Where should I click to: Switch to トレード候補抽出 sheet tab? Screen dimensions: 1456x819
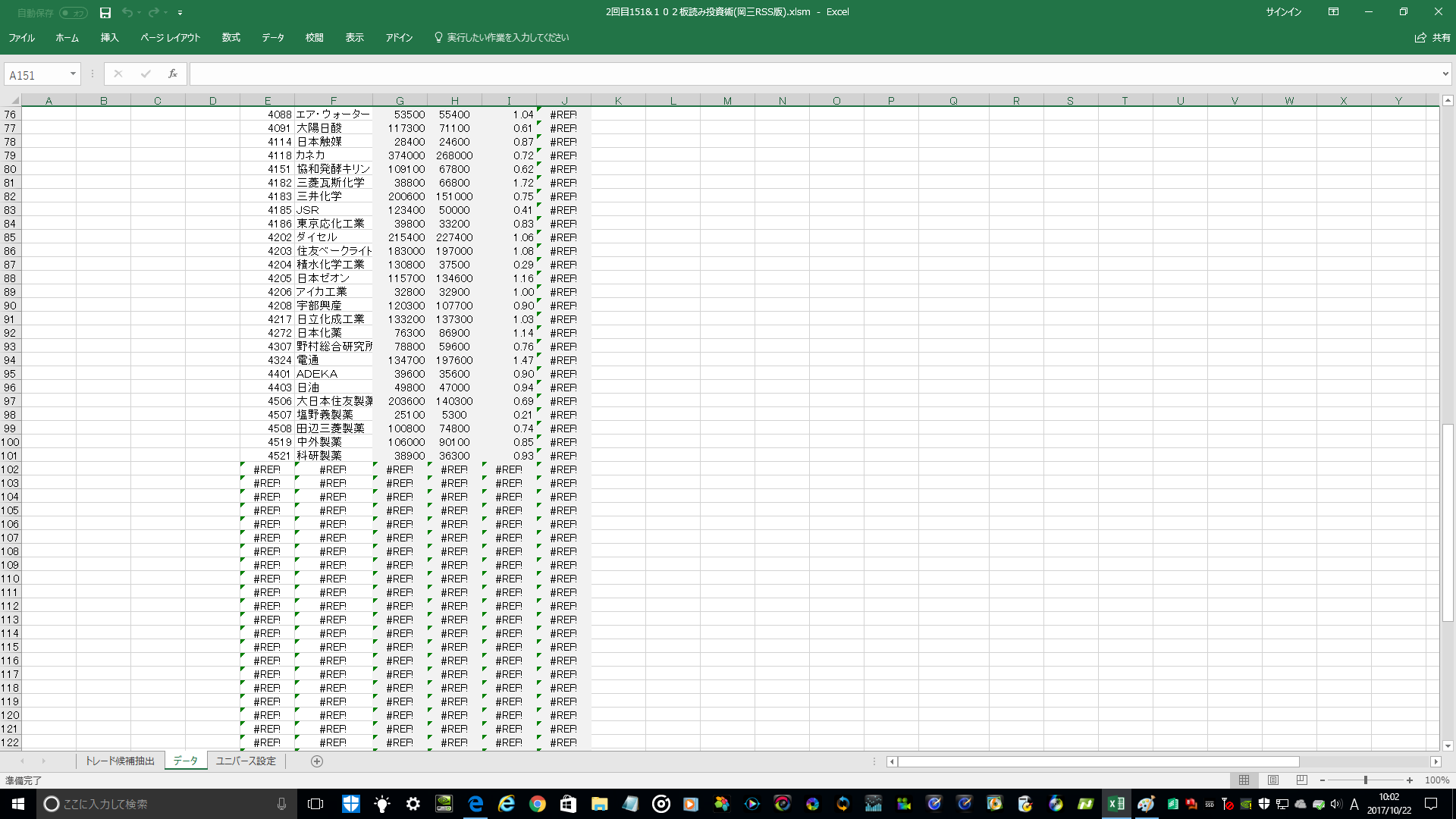(x=120, y=761)
